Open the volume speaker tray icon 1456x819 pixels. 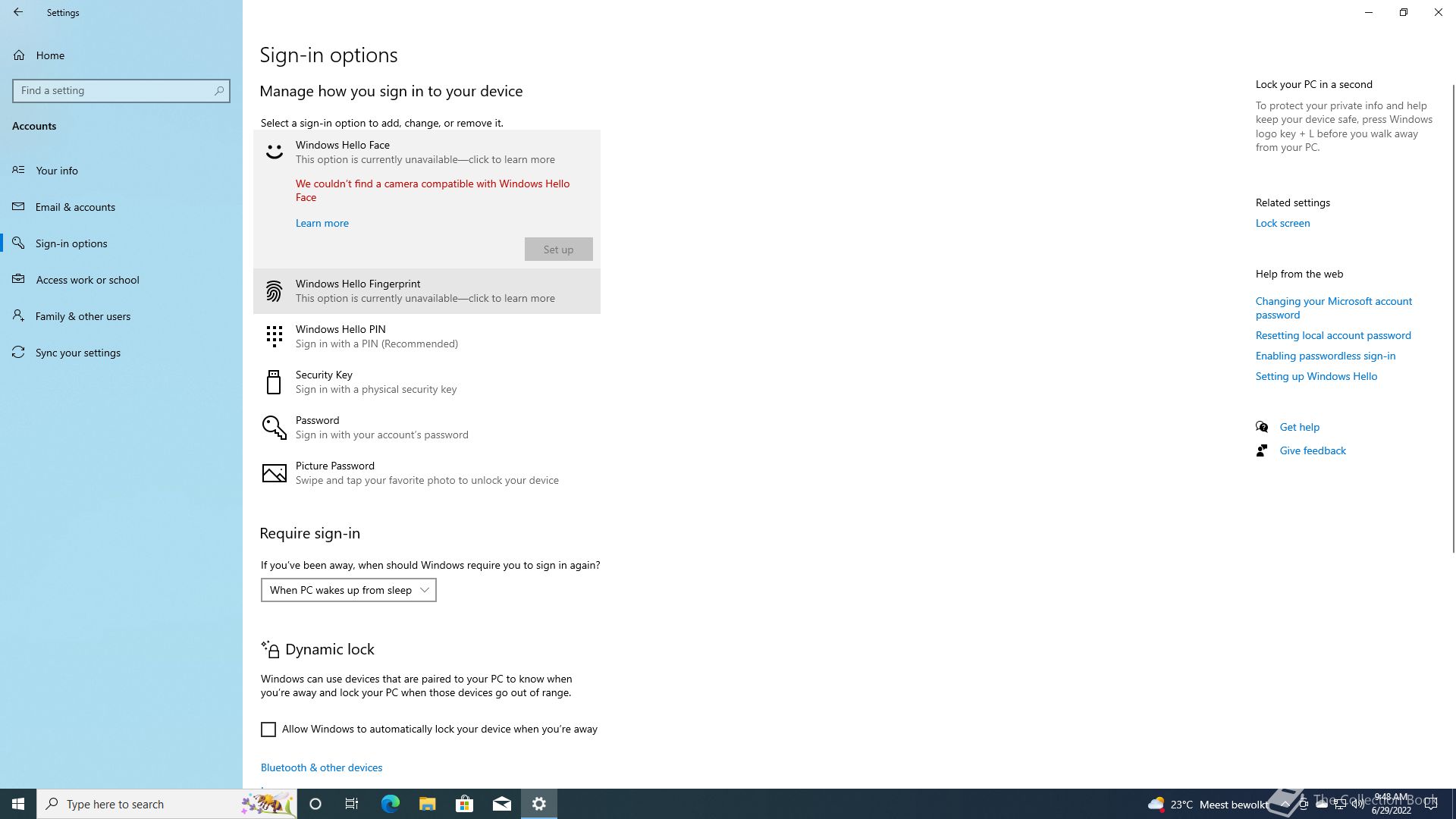click(x=1357, y=804)
